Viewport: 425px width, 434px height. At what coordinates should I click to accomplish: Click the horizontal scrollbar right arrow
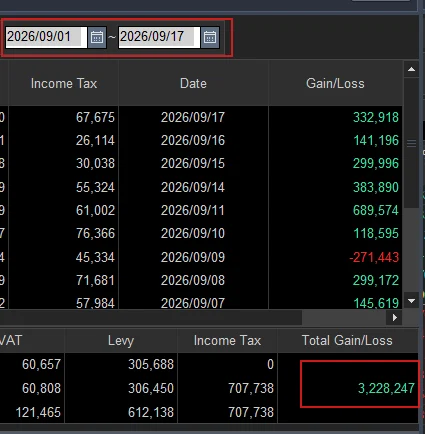395,318
